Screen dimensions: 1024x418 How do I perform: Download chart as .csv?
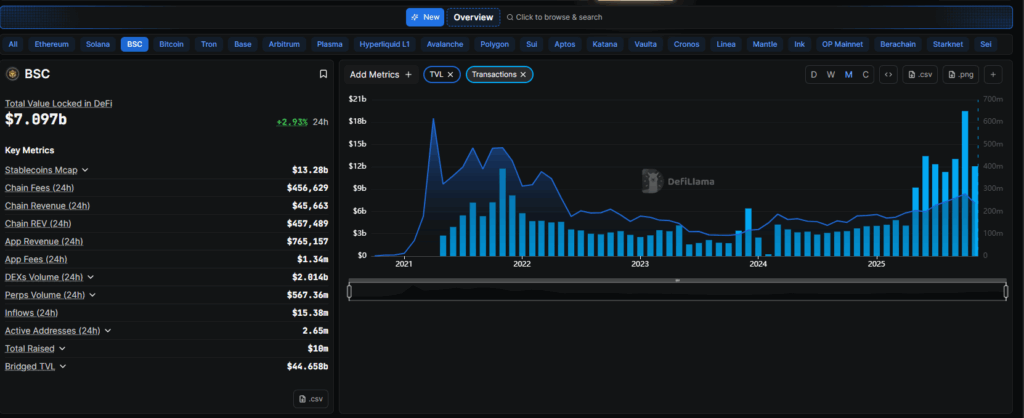(919, 74)
